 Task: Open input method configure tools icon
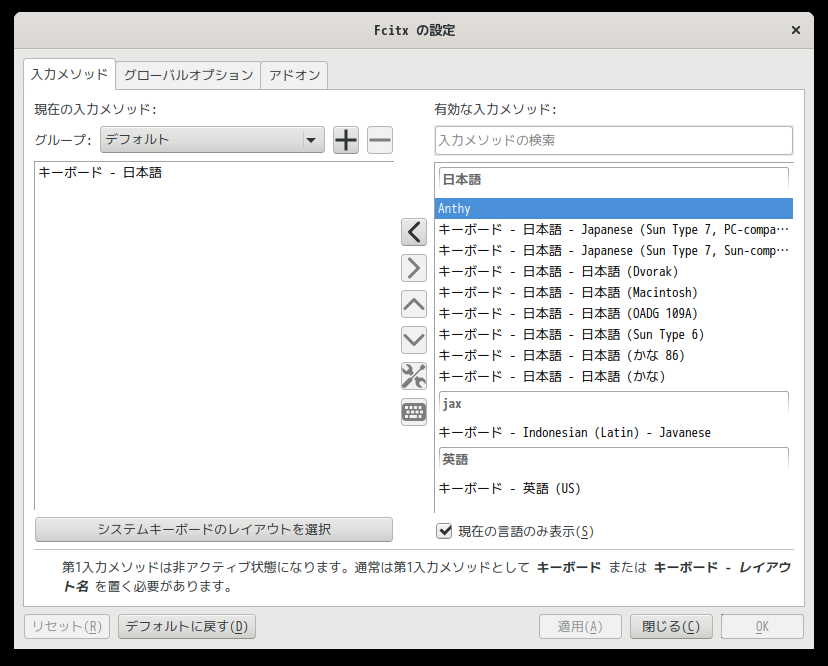pos(414,376)
